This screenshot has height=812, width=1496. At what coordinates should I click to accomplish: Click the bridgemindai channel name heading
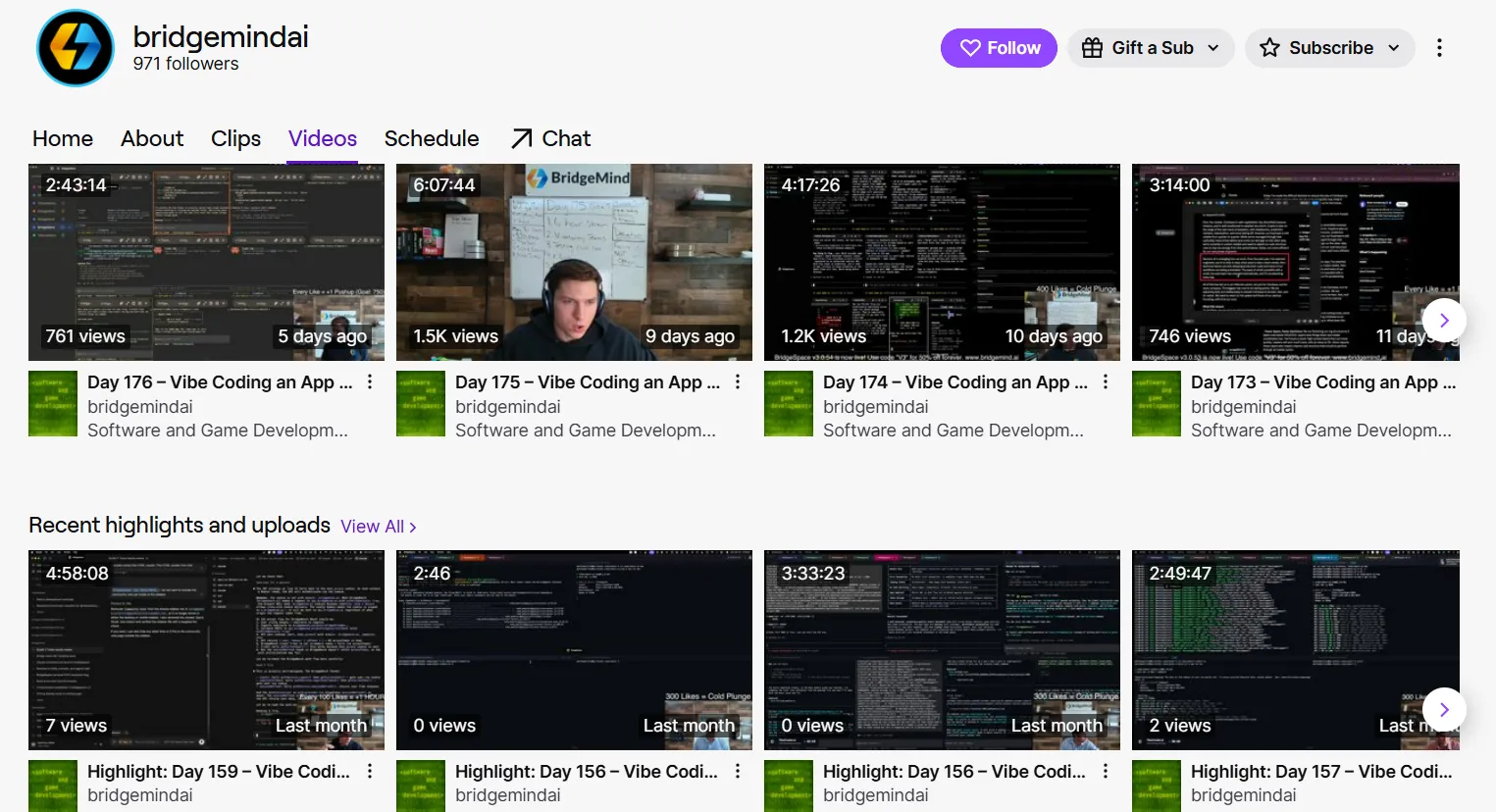click(221, 37)
